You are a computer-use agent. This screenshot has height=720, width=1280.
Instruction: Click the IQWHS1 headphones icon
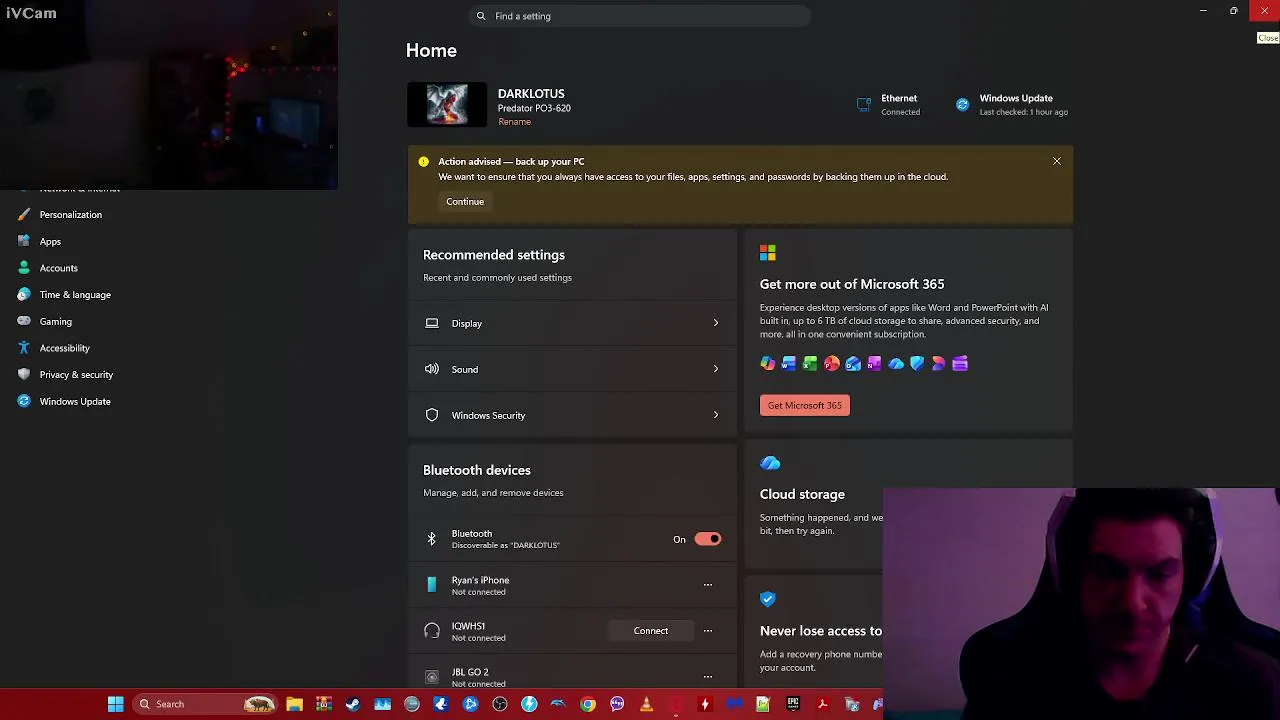[432, 631]
